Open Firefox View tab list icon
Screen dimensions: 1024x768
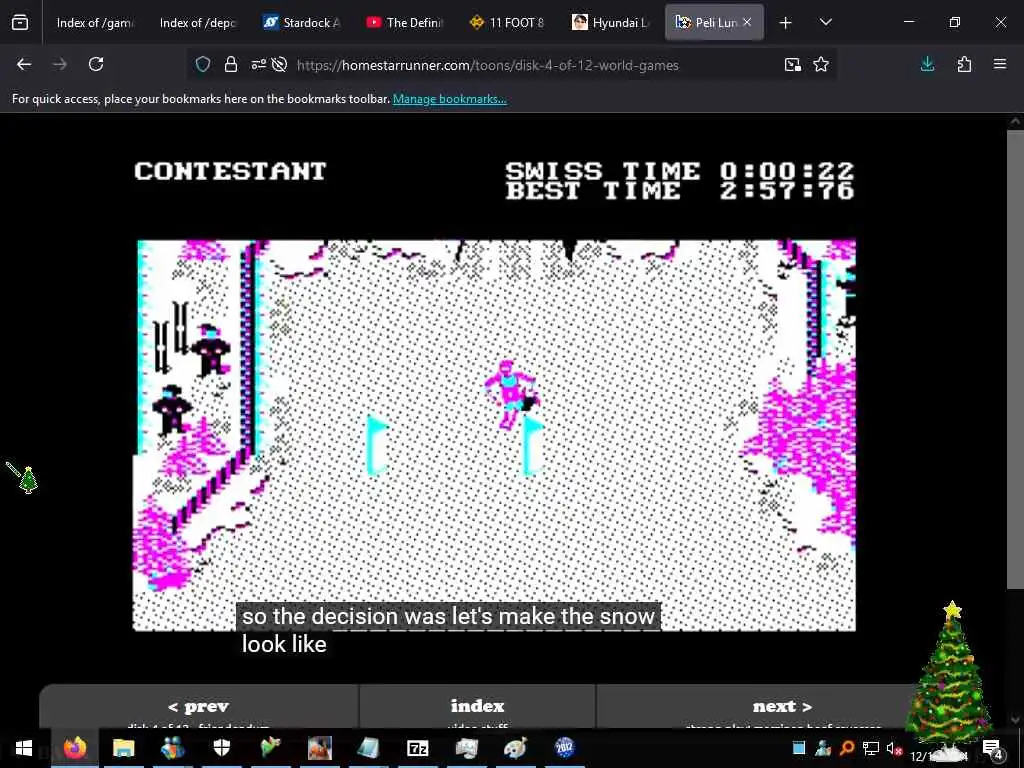pyautogui.click(x=20, y=23)
